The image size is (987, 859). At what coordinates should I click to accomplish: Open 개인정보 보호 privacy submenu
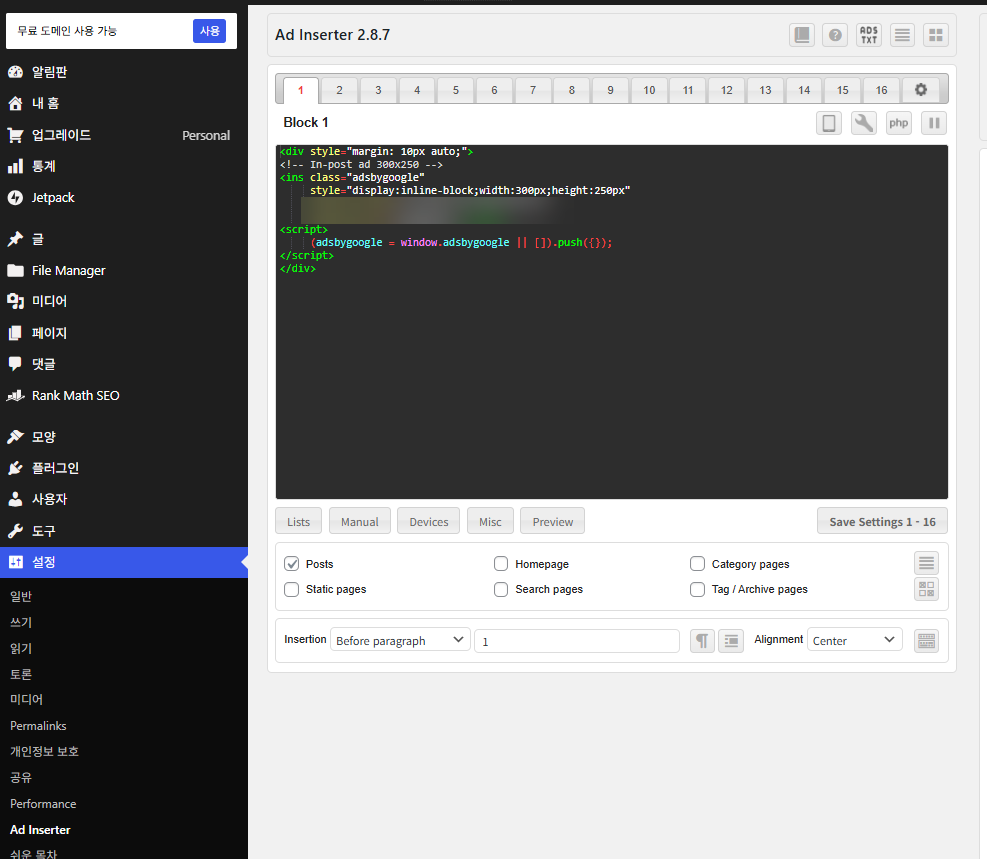click(x=44, y=751)
